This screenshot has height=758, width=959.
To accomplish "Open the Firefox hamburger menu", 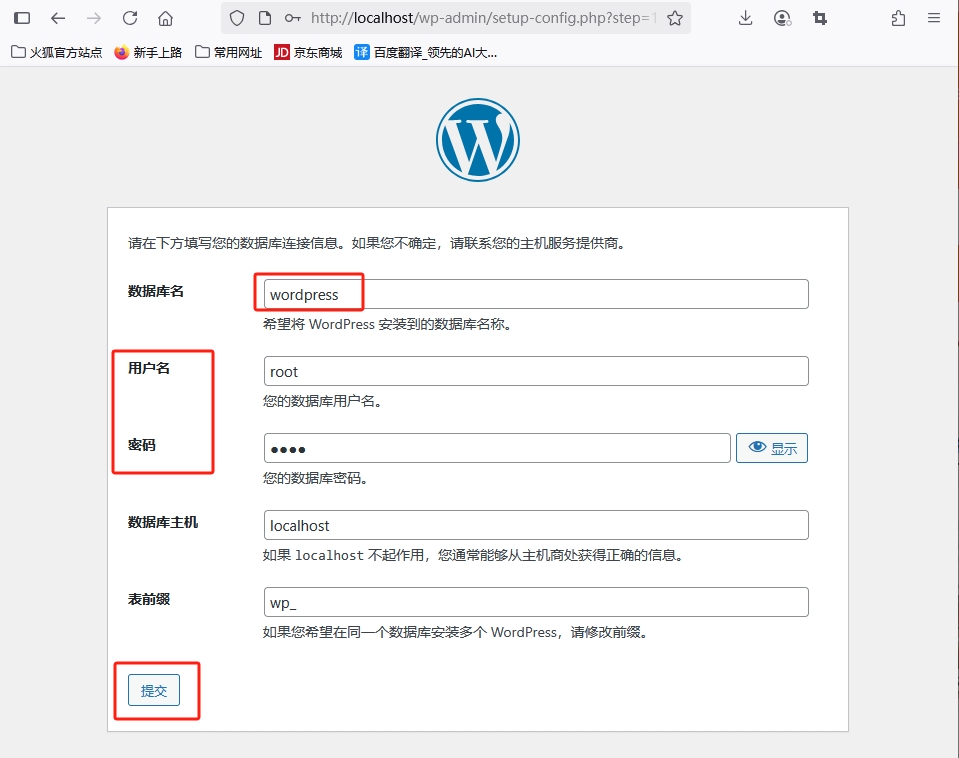I will (933, 18).
